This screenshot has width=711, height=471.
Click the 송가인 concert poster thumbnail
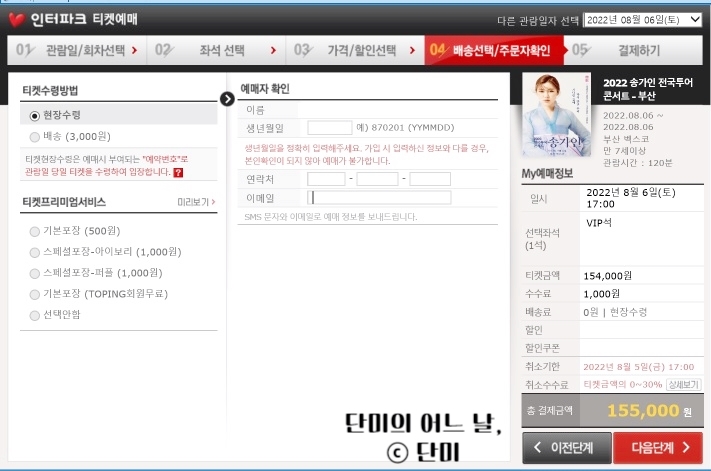[557, 115]
